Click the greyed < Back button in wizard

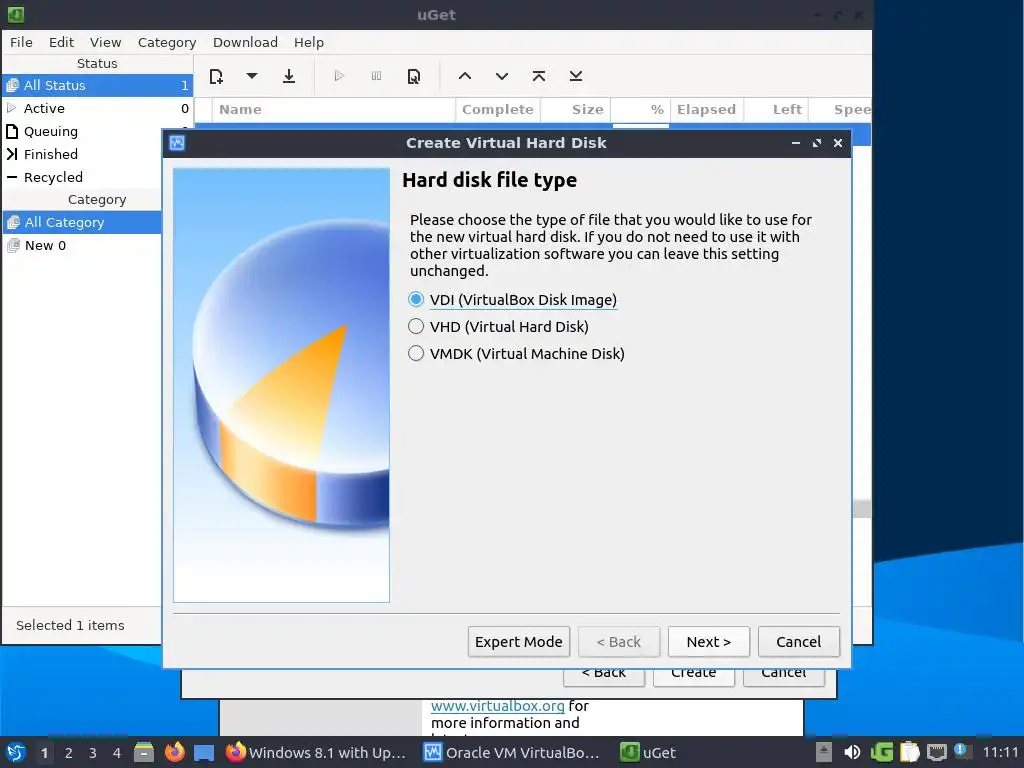(x=618, y=642)
